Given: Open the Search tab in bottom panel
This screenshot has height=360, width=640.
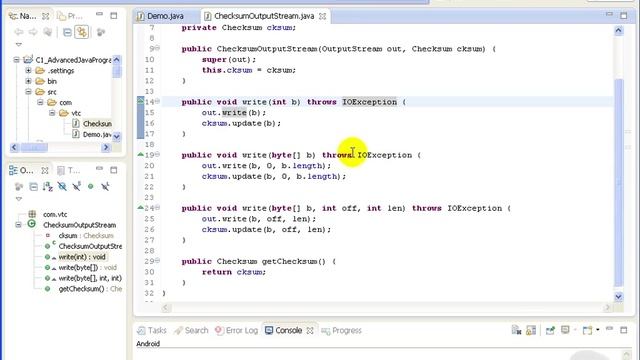Looking at the screenshot, I should pyautogui.click(x=191, y=330).
